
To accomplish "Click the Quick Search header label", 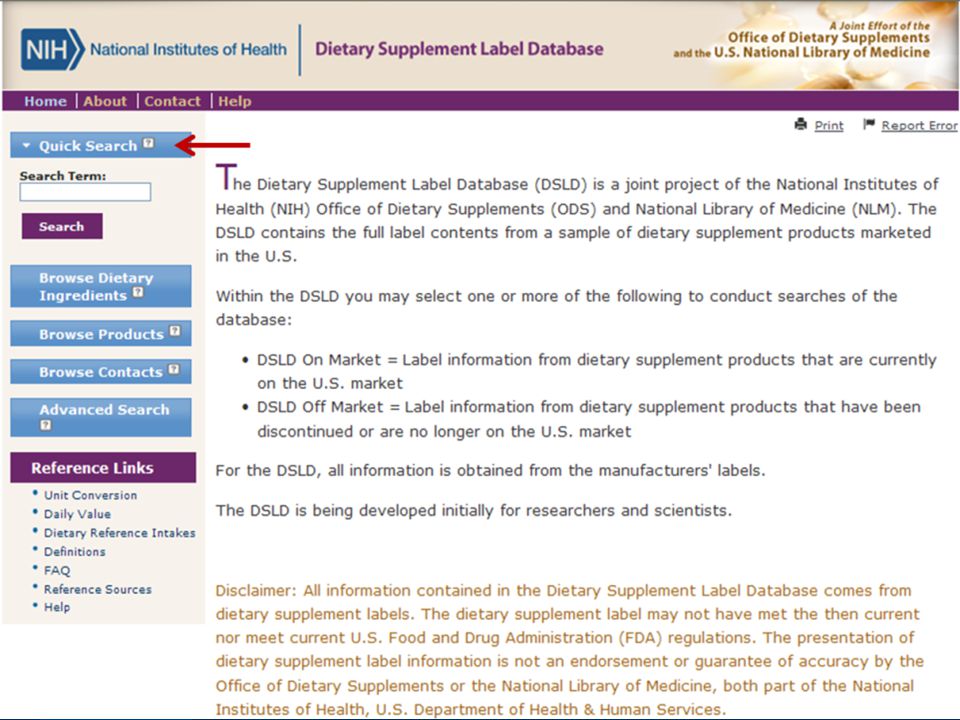I will [88, 146].
